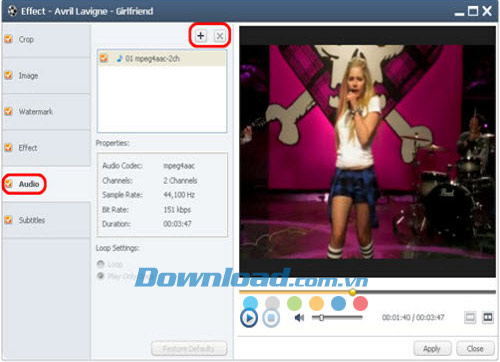Select the Play Only radio option
500x362 pixels.
[100, 276]
